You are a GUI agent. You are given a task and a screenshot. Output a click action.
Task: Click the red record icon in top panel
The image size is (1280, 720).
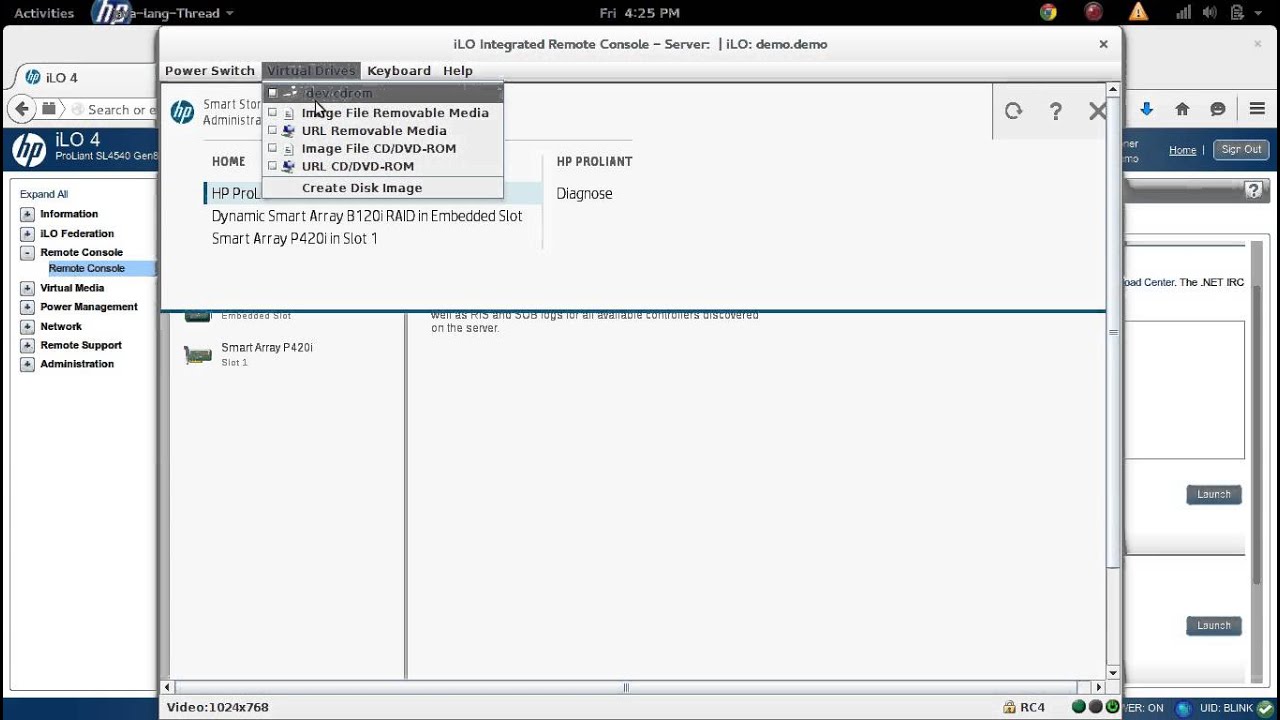tap(1093, 13)
